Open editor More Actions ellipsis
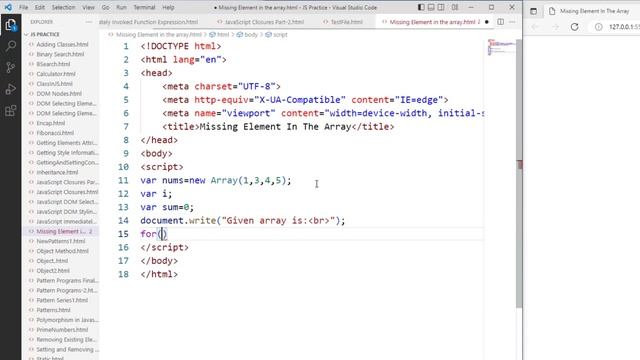This screenshot has width=640, height=360. coord(513,22)
